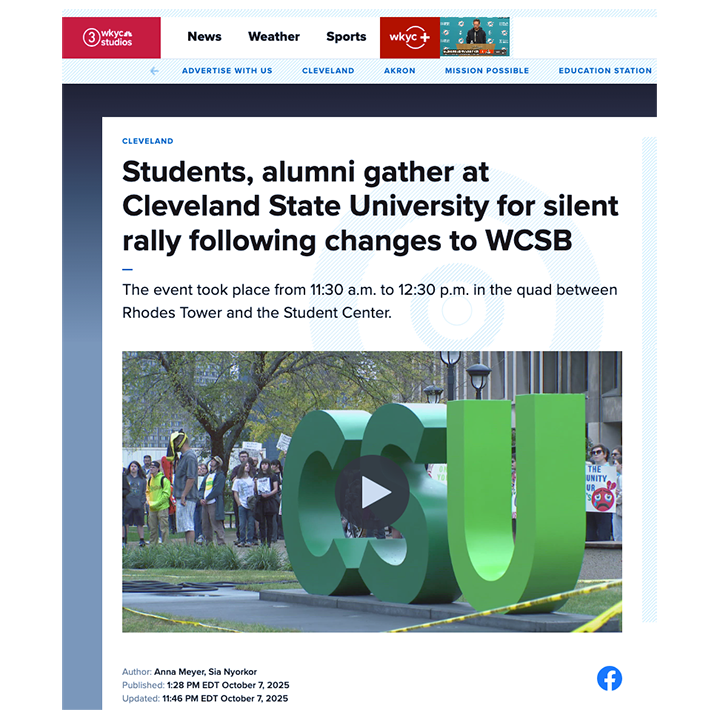Select the Advertise With Us link
This screenshot has height=720, width=720.
(x=227, y=71)
